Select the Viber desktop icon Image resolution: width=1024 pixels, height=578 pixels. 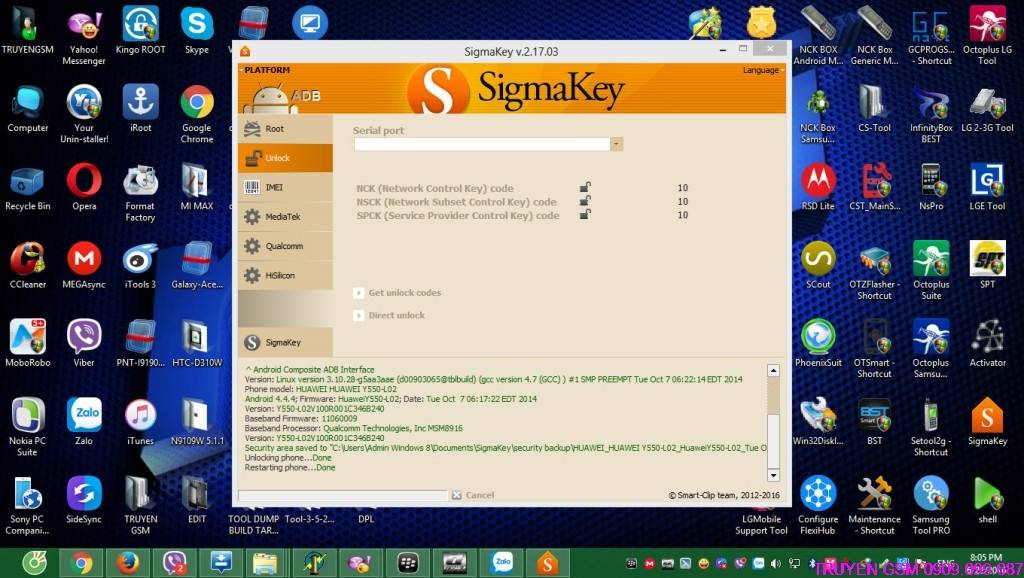pyautogui.click(x=84, y=345)
